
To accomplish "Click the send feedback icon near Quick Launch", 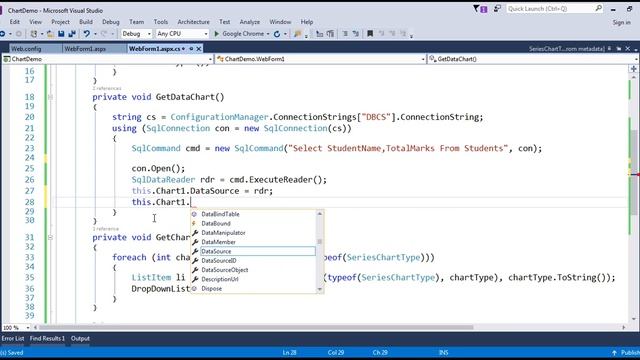I will (497, 8).
